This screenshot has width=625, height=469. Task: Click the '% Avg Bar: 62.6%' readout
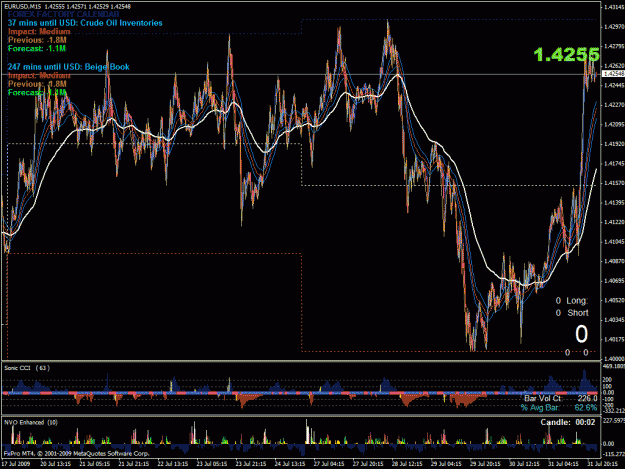[x=559, y=407]
